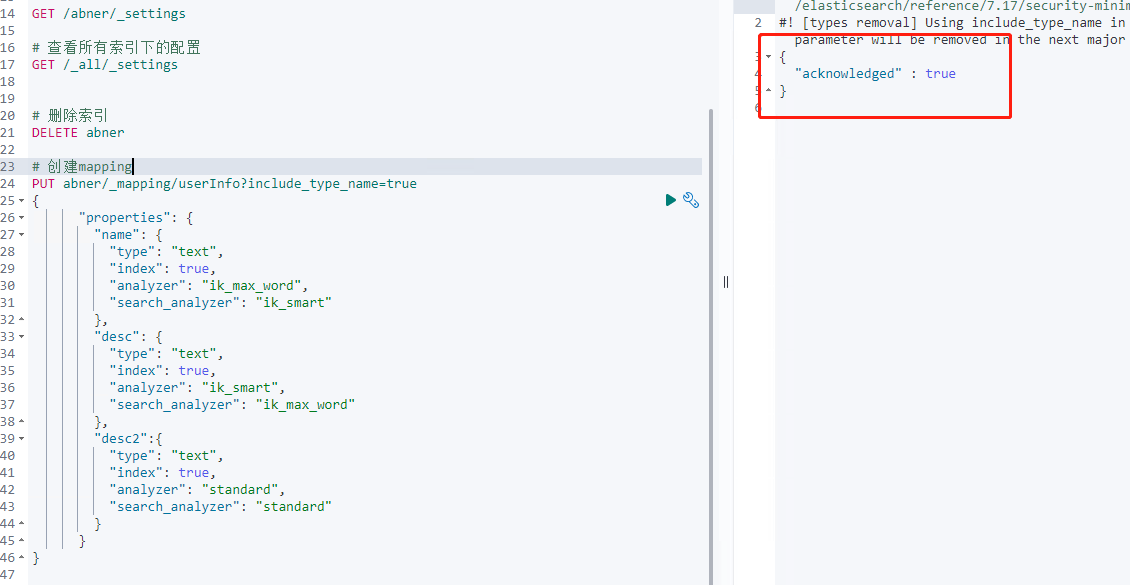Click the fold arrow at line 44
Image resolution: width=1130 pixels, height=585 pixels.
coord(22,524)
